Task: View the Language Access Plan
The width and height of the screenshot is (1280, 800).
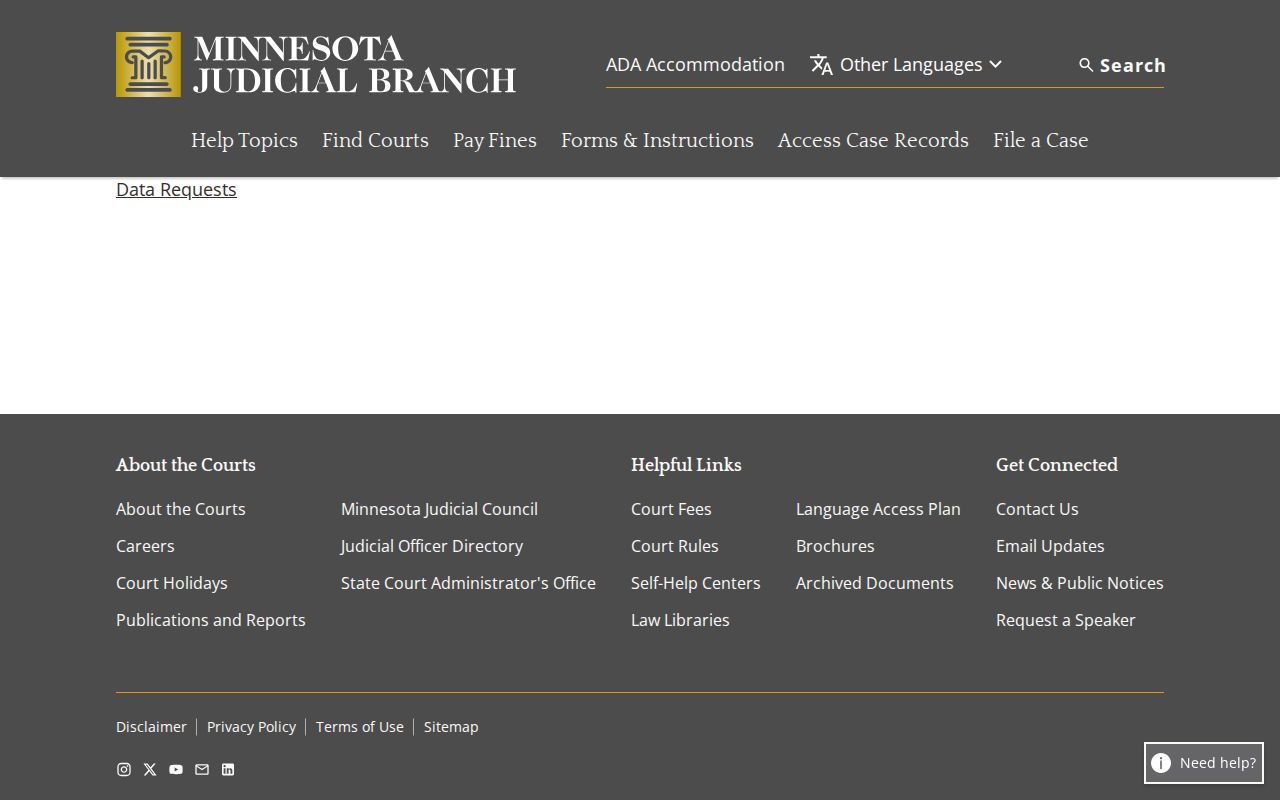Action: (878, 509)
